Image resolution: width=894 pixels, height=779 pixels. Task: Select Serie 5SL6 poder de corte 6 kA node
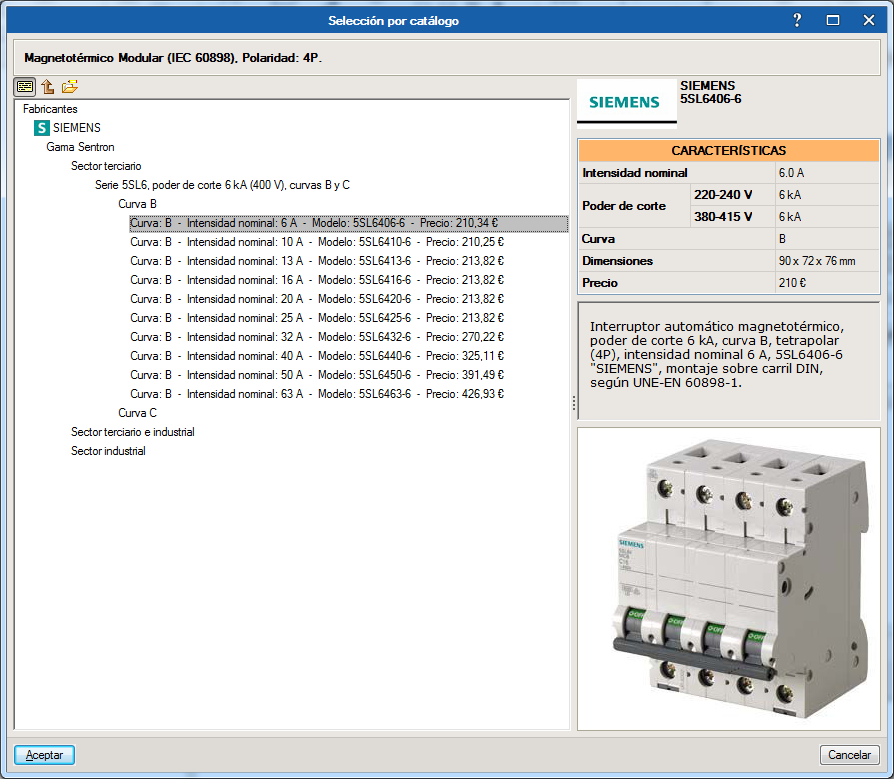coord(222,185)
